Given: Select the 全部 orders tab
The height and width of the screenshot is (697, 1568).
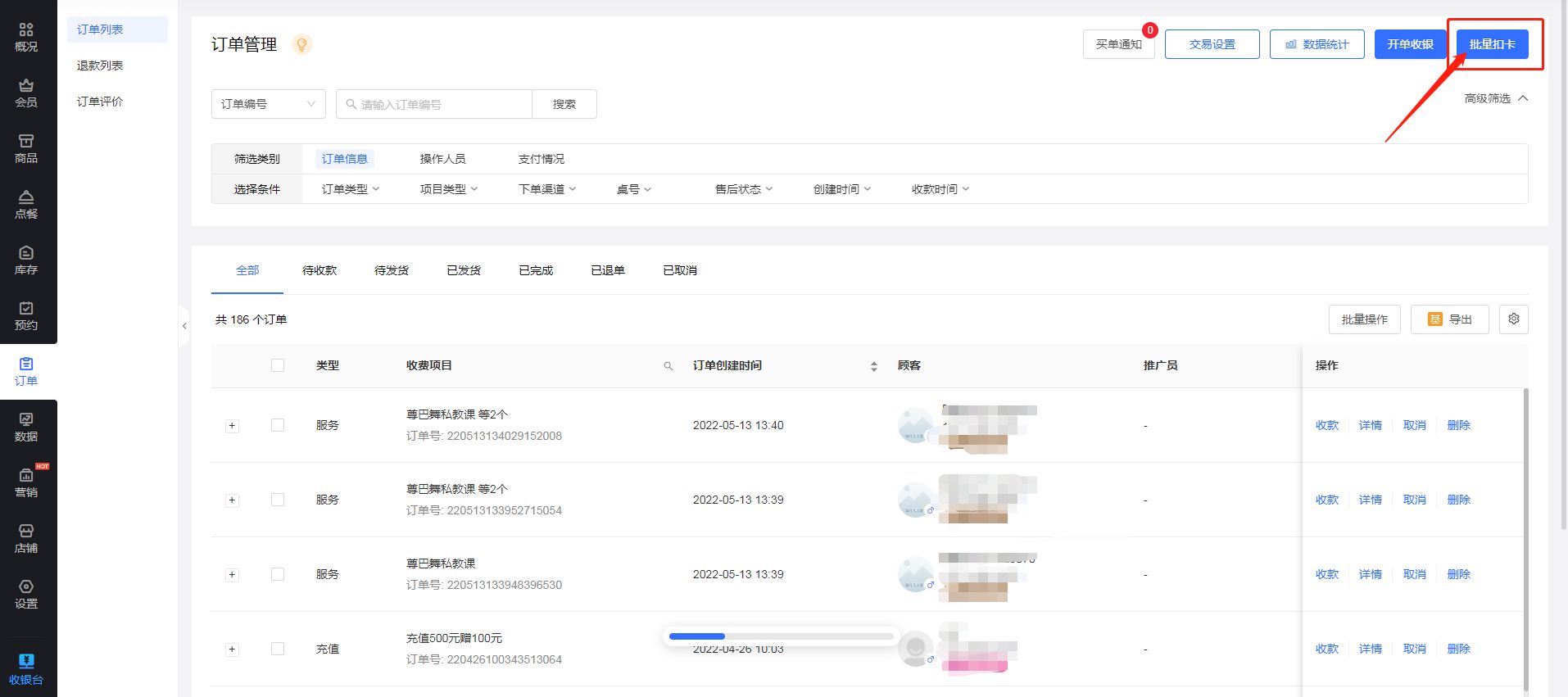Looking at the screenshot, I should 247,270.
